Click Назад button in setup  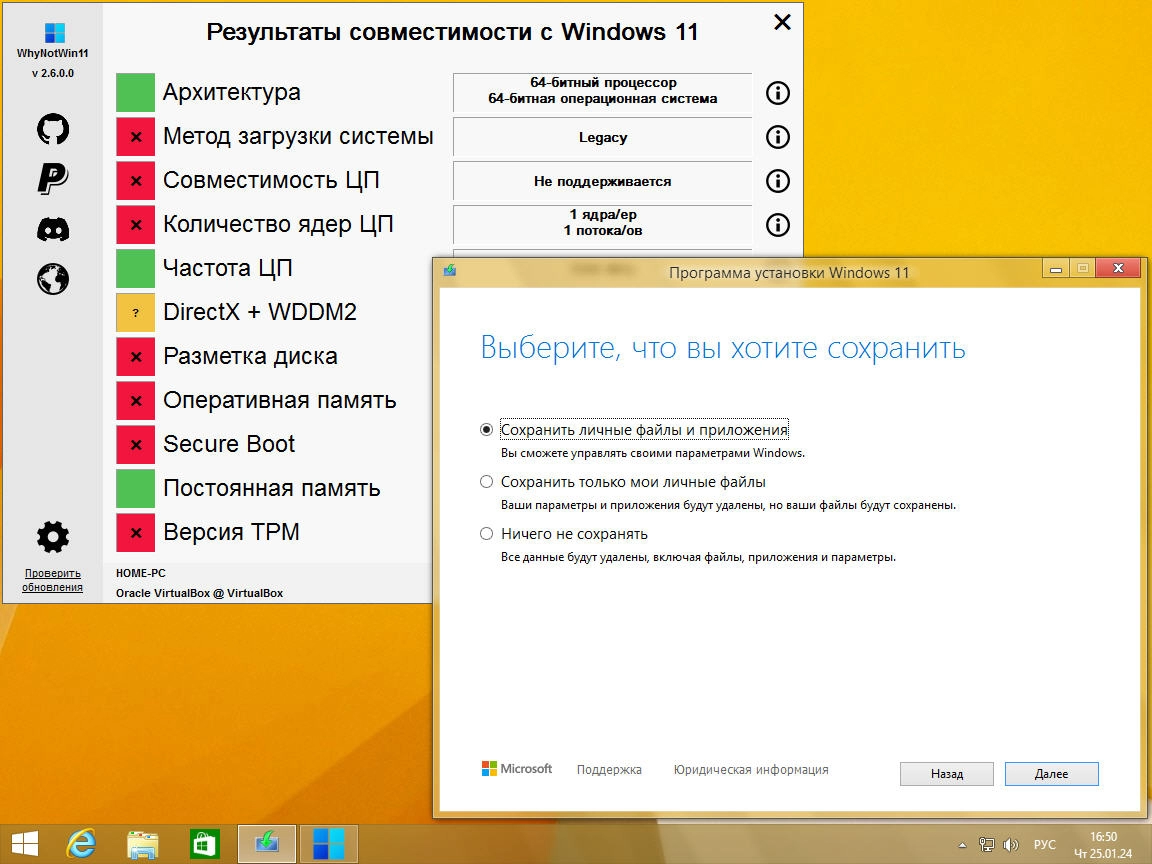[946, 774]
